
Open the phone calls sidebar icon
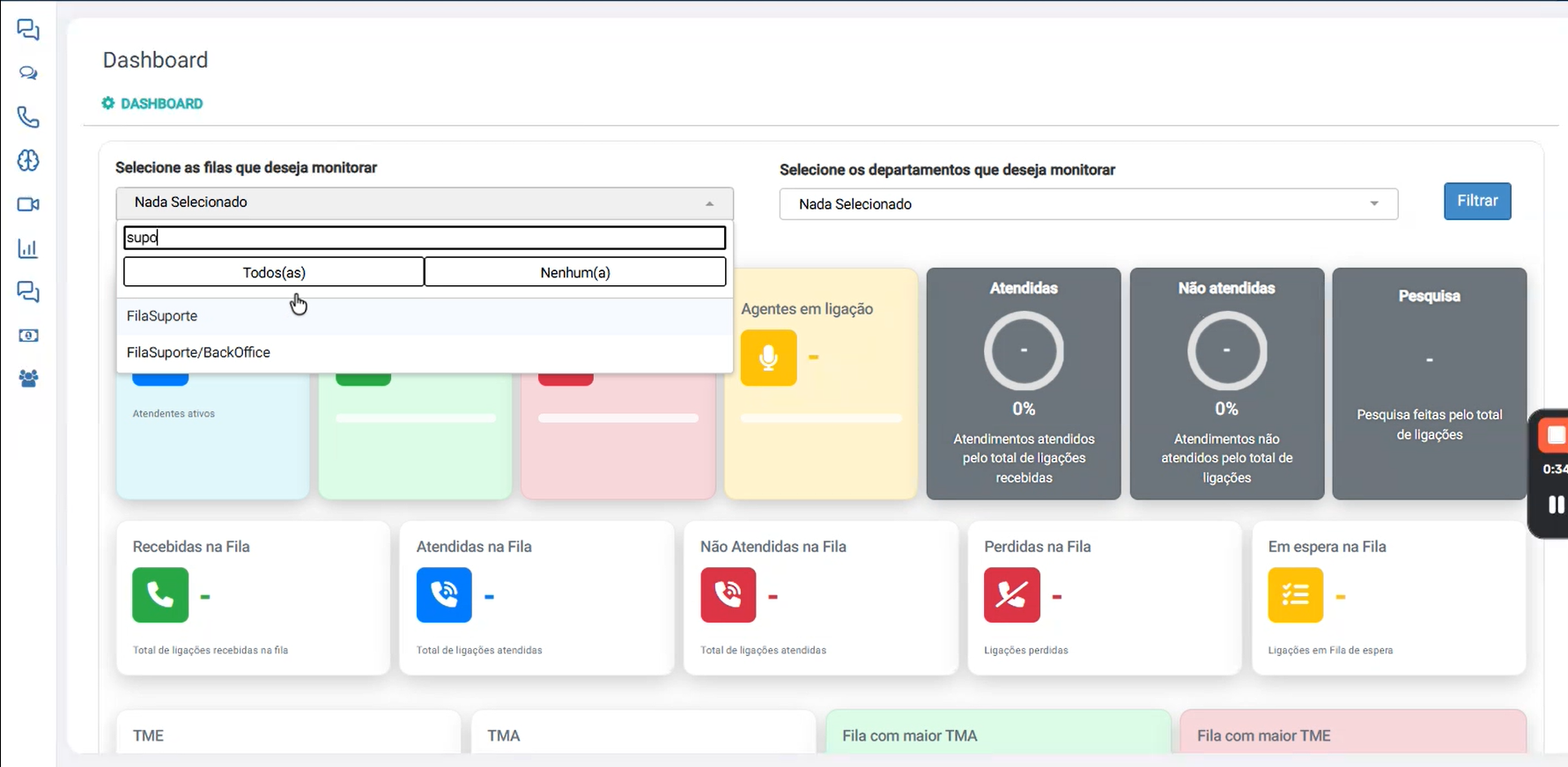[x=28, y=117]
